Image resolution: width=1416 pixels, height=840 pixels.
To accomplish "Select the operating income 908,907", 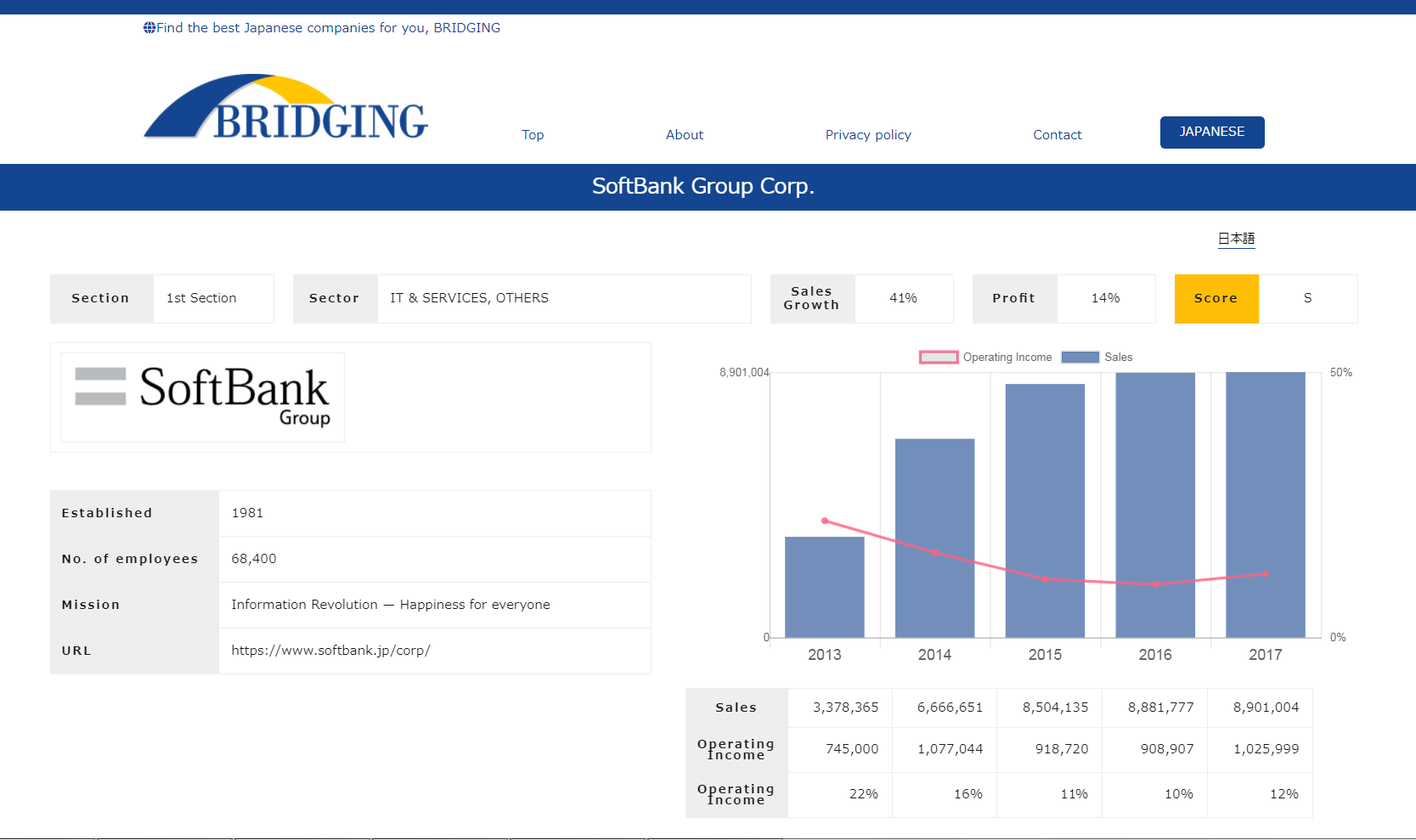I will (1167, 749).
